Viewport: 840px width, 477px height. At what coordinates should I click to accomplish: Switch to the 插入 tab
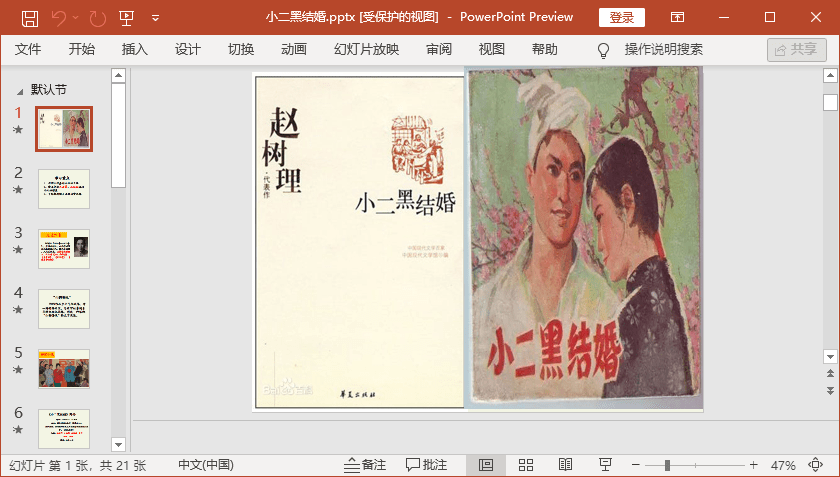(x=134, y=49)
